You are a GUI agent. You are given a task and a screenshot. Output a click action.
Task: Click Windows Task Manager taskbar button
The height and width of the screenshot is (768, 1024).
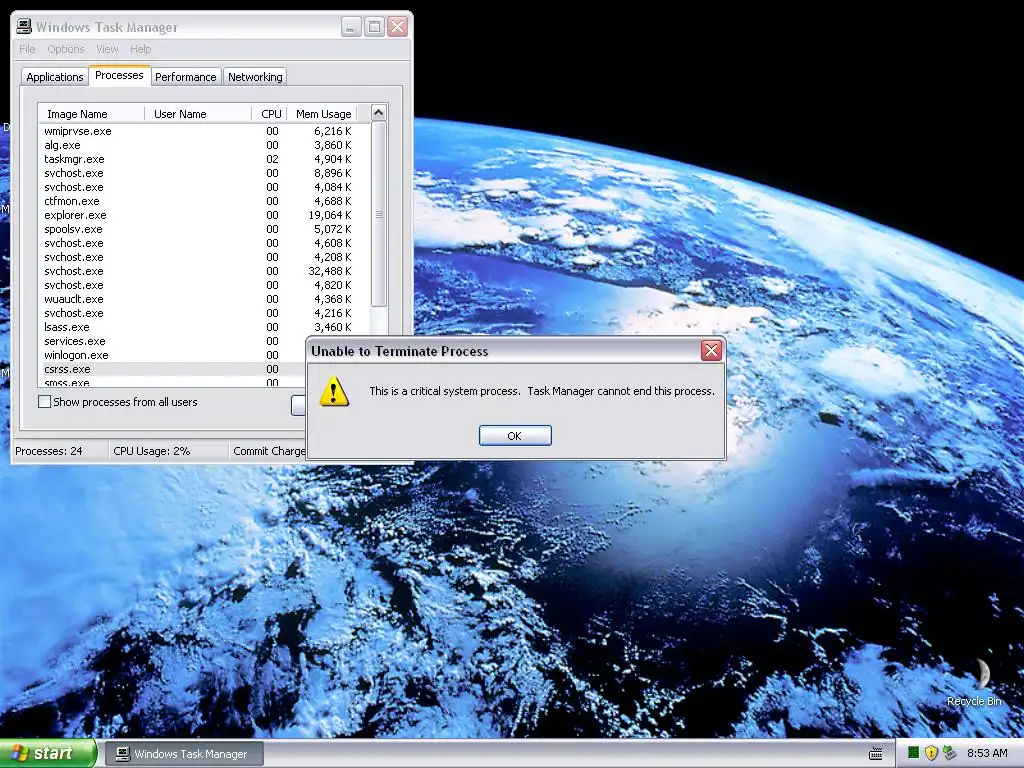click(185, 754)
